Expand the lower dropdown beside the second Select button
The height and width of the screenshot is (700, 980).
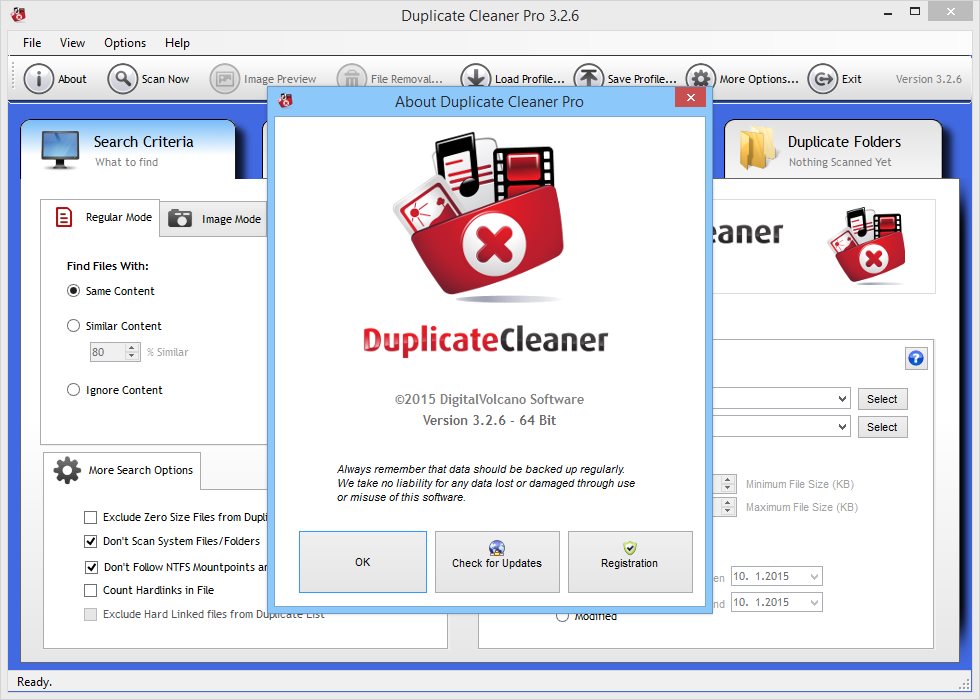click(x=842, y=427)
